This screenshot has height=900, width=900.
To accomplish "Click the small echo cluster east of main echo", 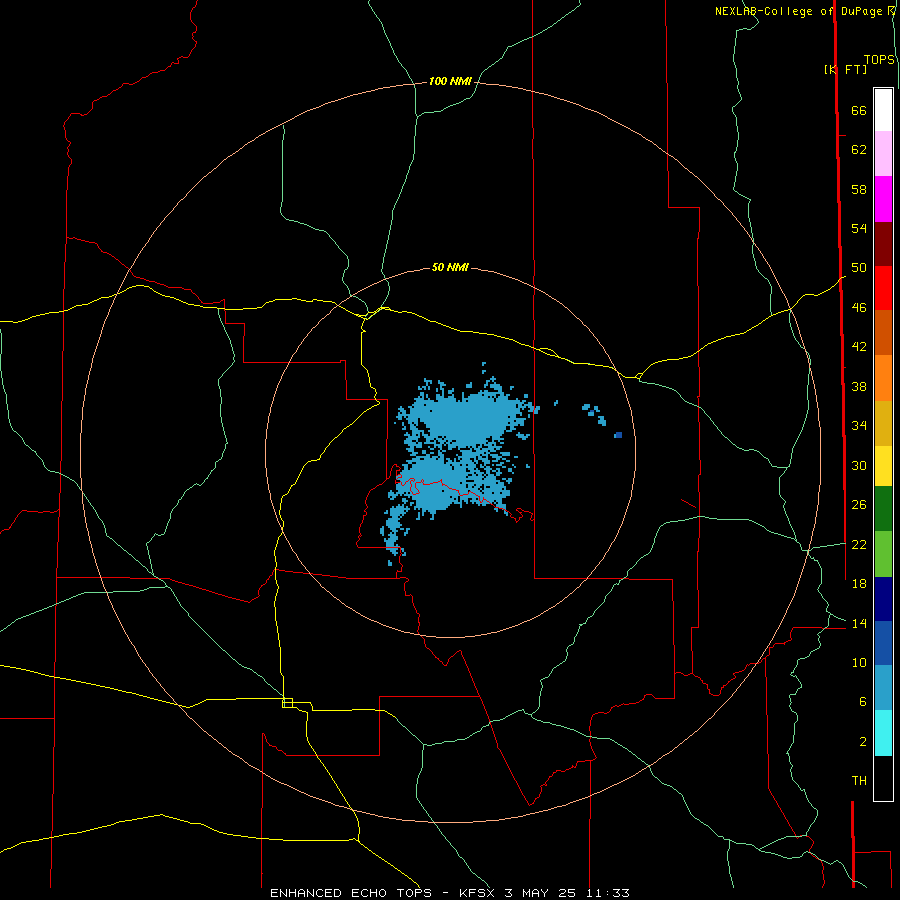I will (x=594, y=414).
